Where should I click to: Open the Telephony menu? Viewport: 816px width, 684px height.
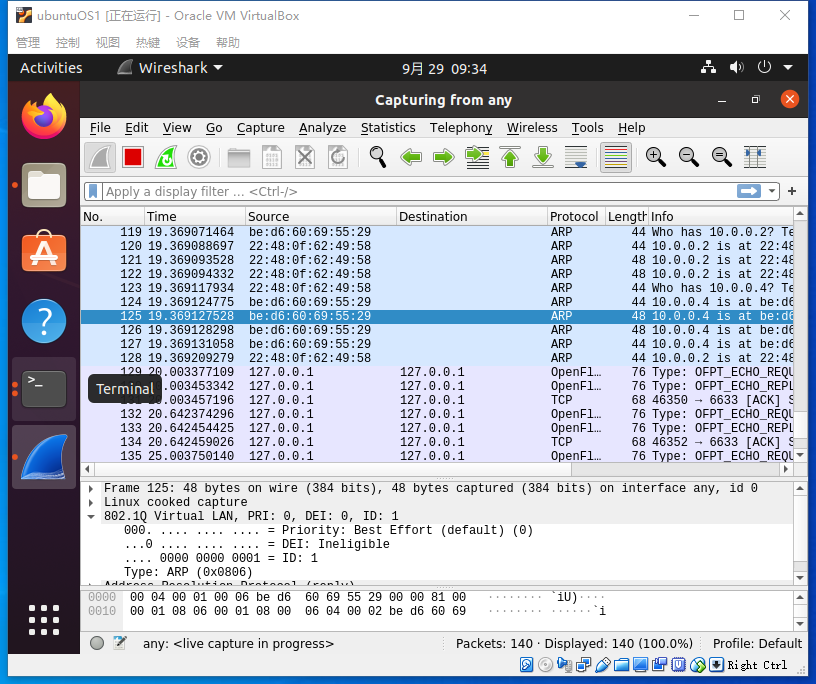(x=461, y=128)
